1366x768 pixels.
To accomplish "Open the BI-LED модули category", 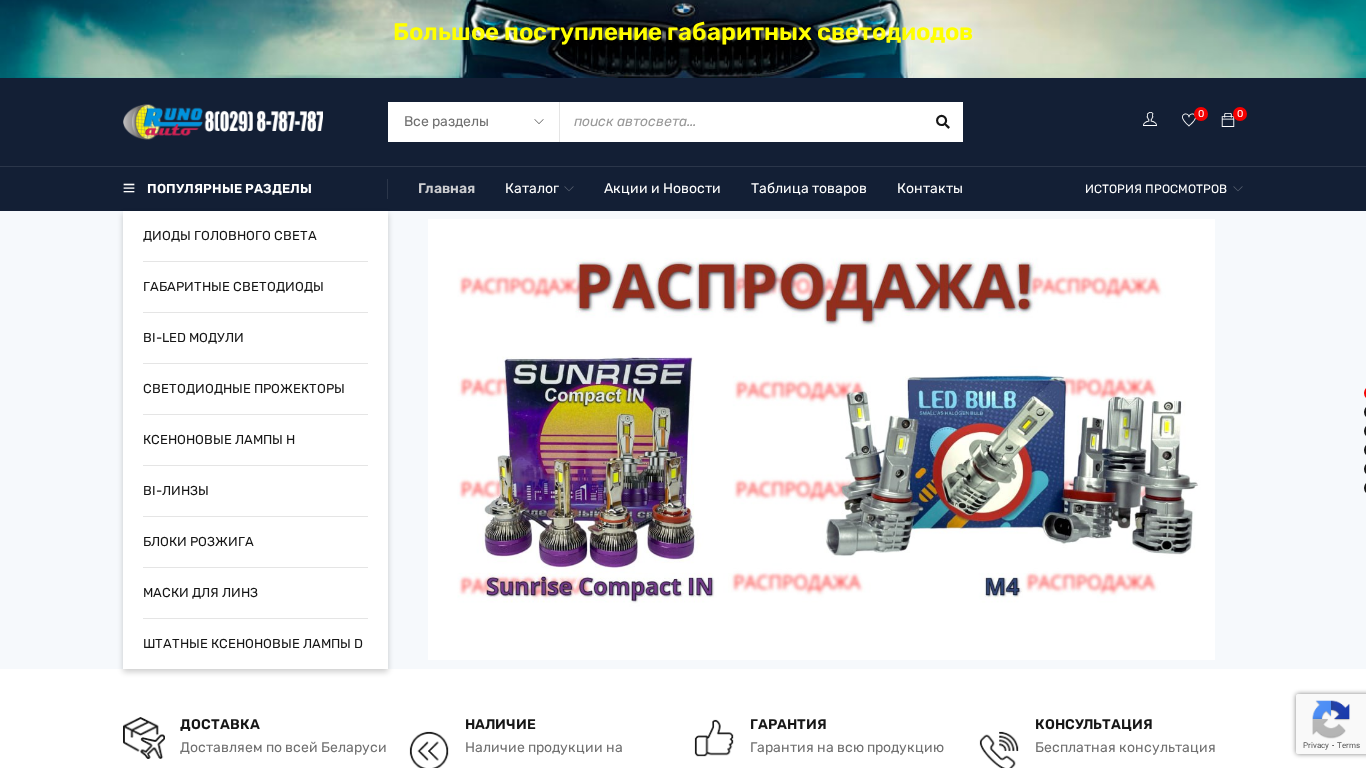I will (x=255, y=338).
